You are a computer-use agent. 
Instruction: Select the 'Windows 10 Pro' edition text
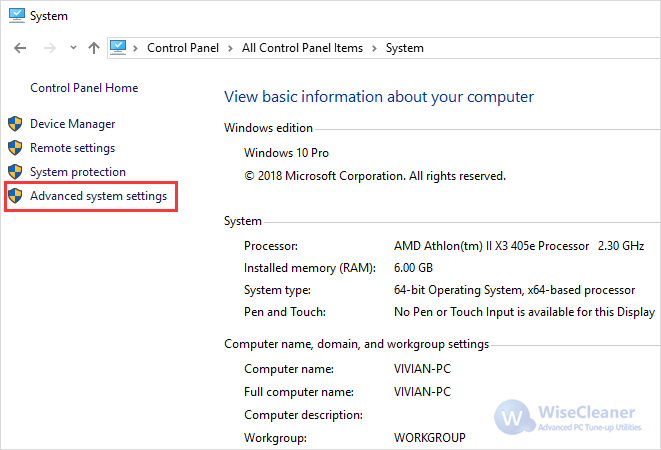(x=286, y=153)
